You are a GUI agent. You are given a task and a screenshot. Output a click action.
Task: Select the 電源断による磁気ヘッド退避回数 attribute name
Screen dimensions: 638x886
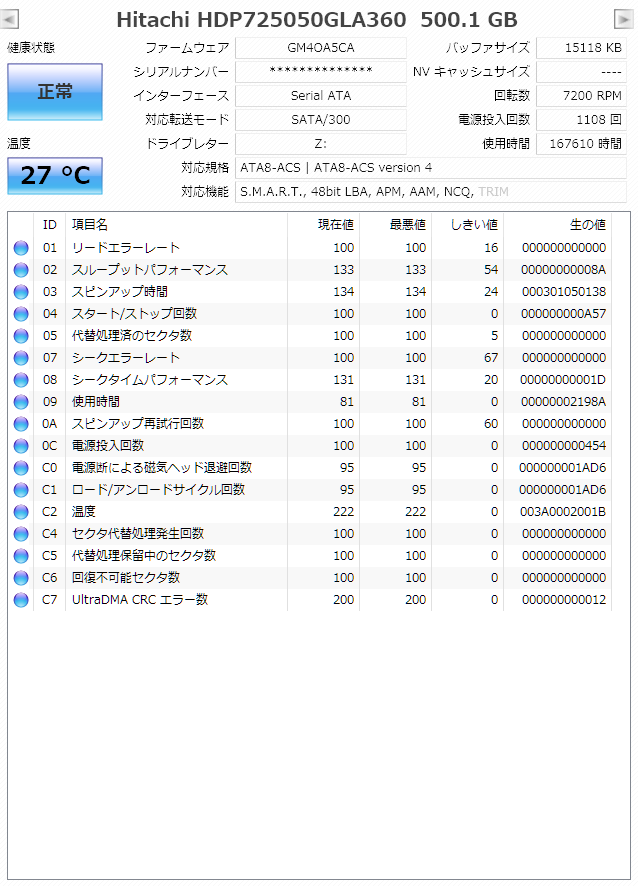[x=162, y=468]
